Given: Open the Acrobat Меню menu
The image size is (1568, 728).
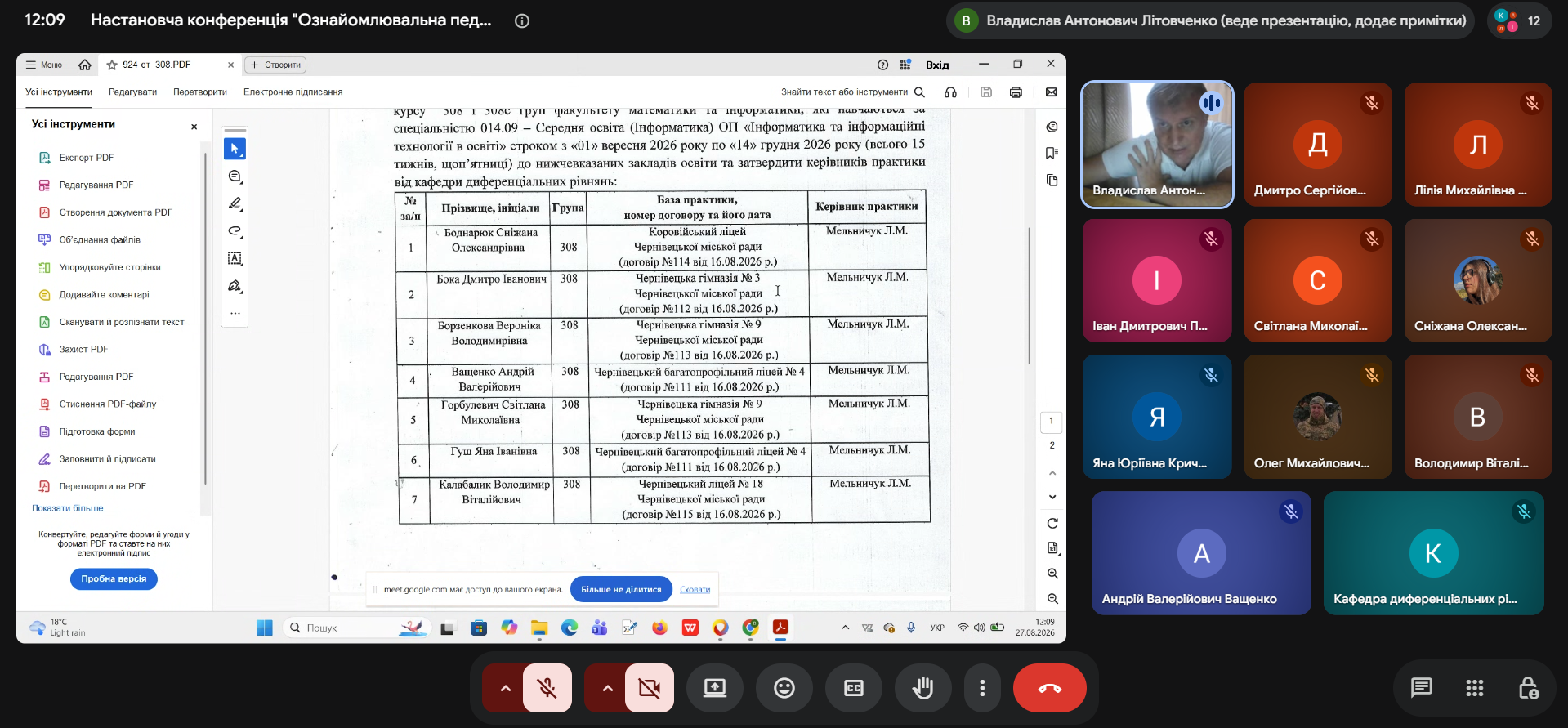Looking at the screenshot, I should coord(44,65).
